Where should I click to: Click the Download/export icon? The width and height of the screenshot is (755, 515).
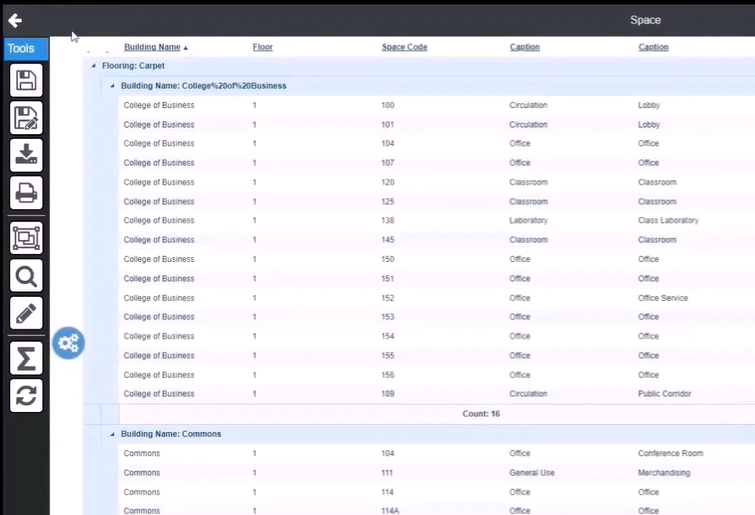pyautogui.click(x=26, y=155)
